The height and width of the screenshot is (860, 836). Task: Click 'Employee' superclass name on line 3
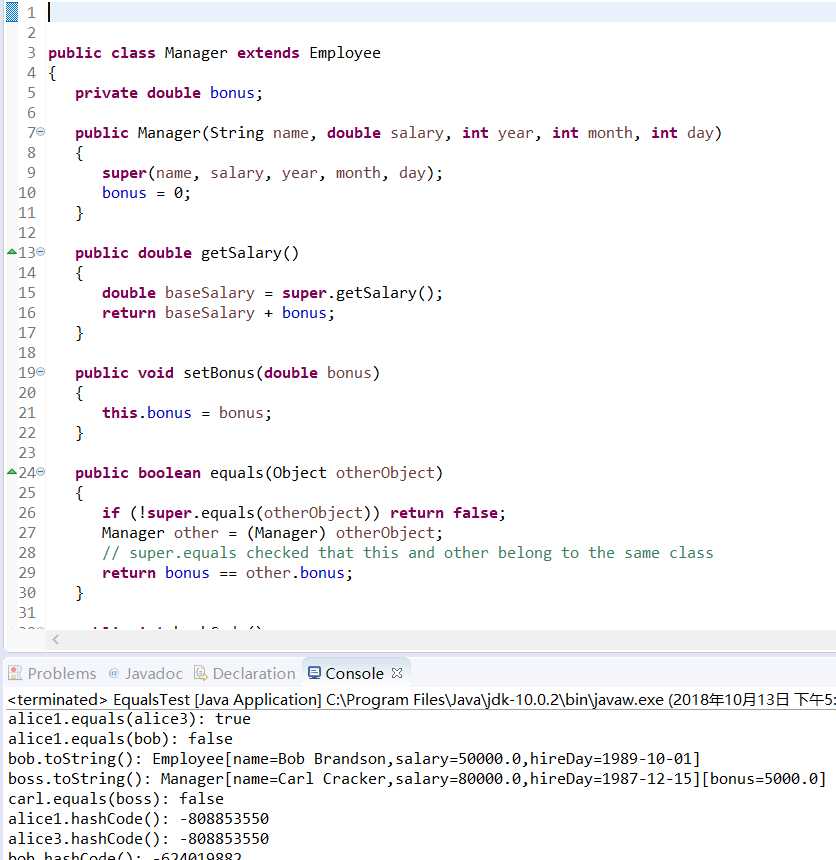pyautogui.click(x=344, y=53)
